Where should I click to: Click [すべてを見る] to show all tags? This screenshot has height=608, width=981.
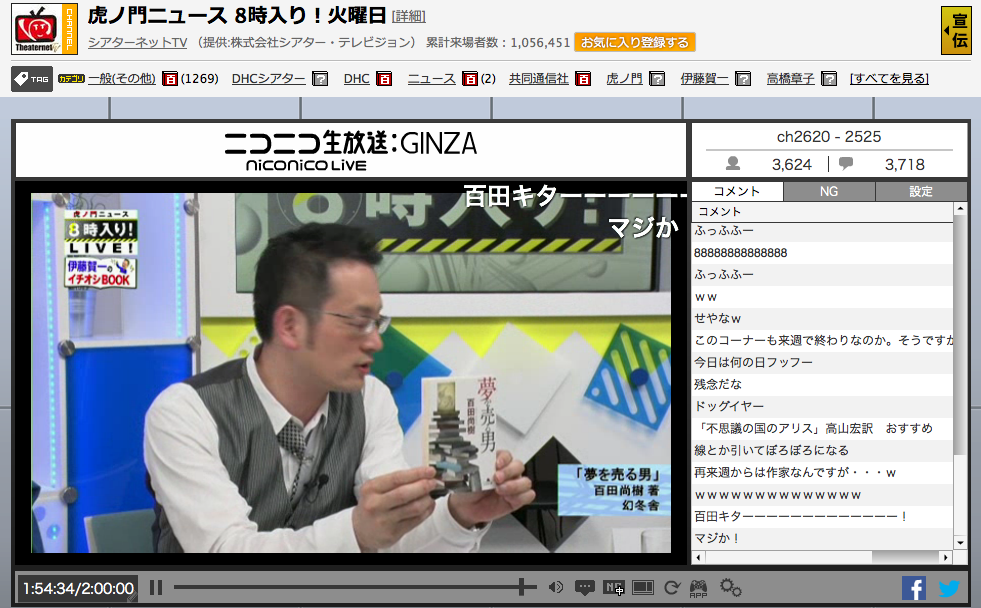(889, 79)
